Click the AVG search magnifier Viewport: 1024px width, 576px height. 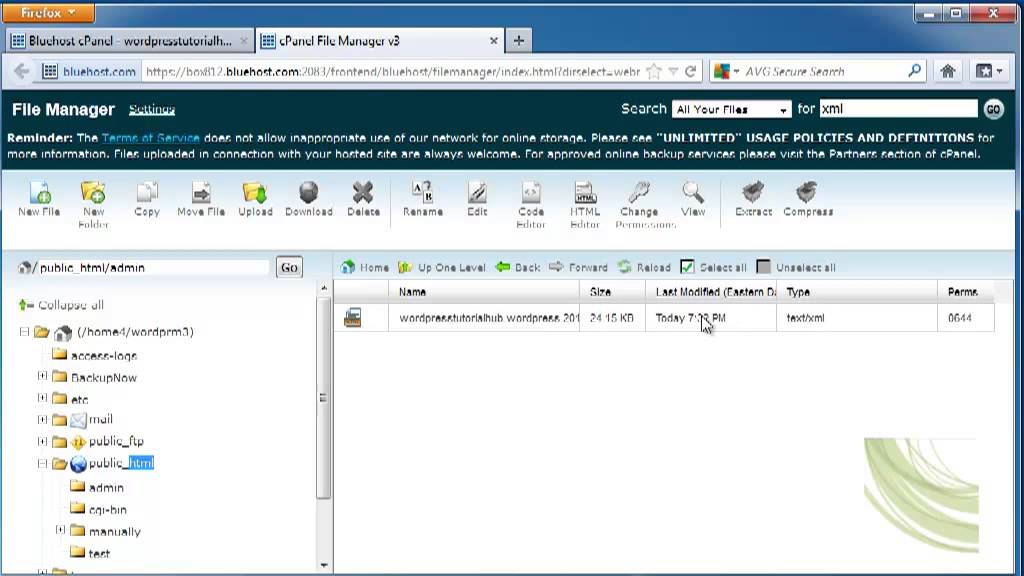coord(914,71)
